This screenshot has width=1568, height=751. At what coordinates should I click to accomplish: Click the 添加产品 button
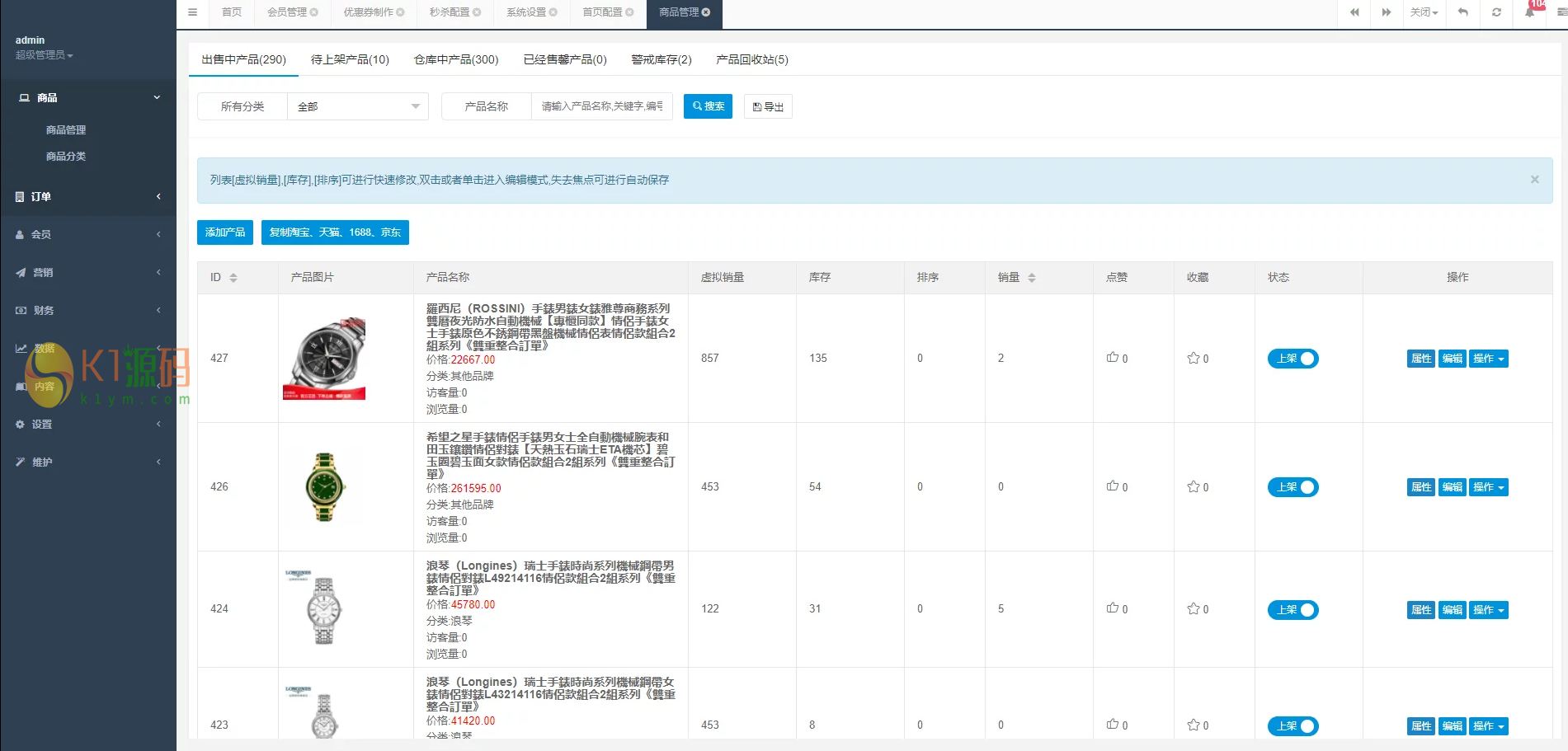coord(225,232)
